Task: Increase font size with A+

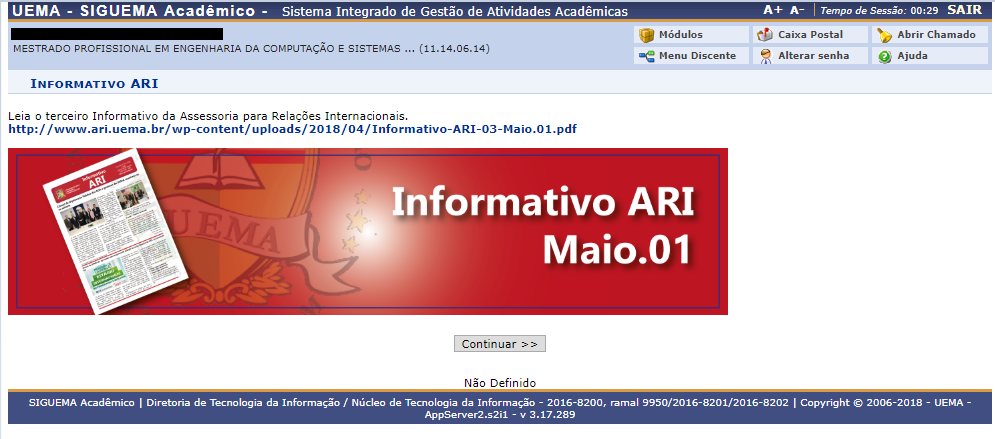Action: click(773, 10)
